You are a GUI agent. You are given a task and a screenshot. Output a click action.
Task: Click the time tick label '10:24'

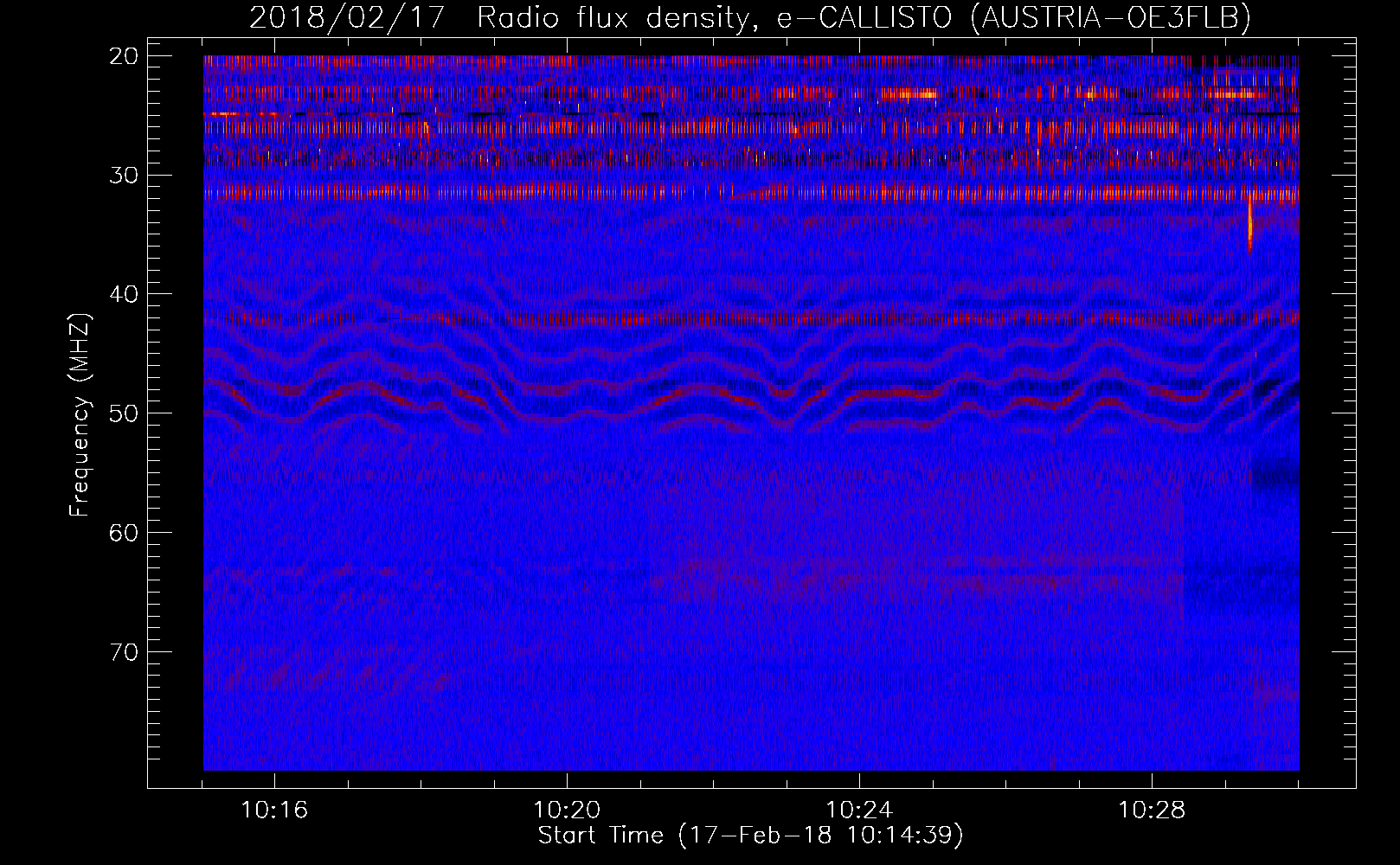pos(859,811)
